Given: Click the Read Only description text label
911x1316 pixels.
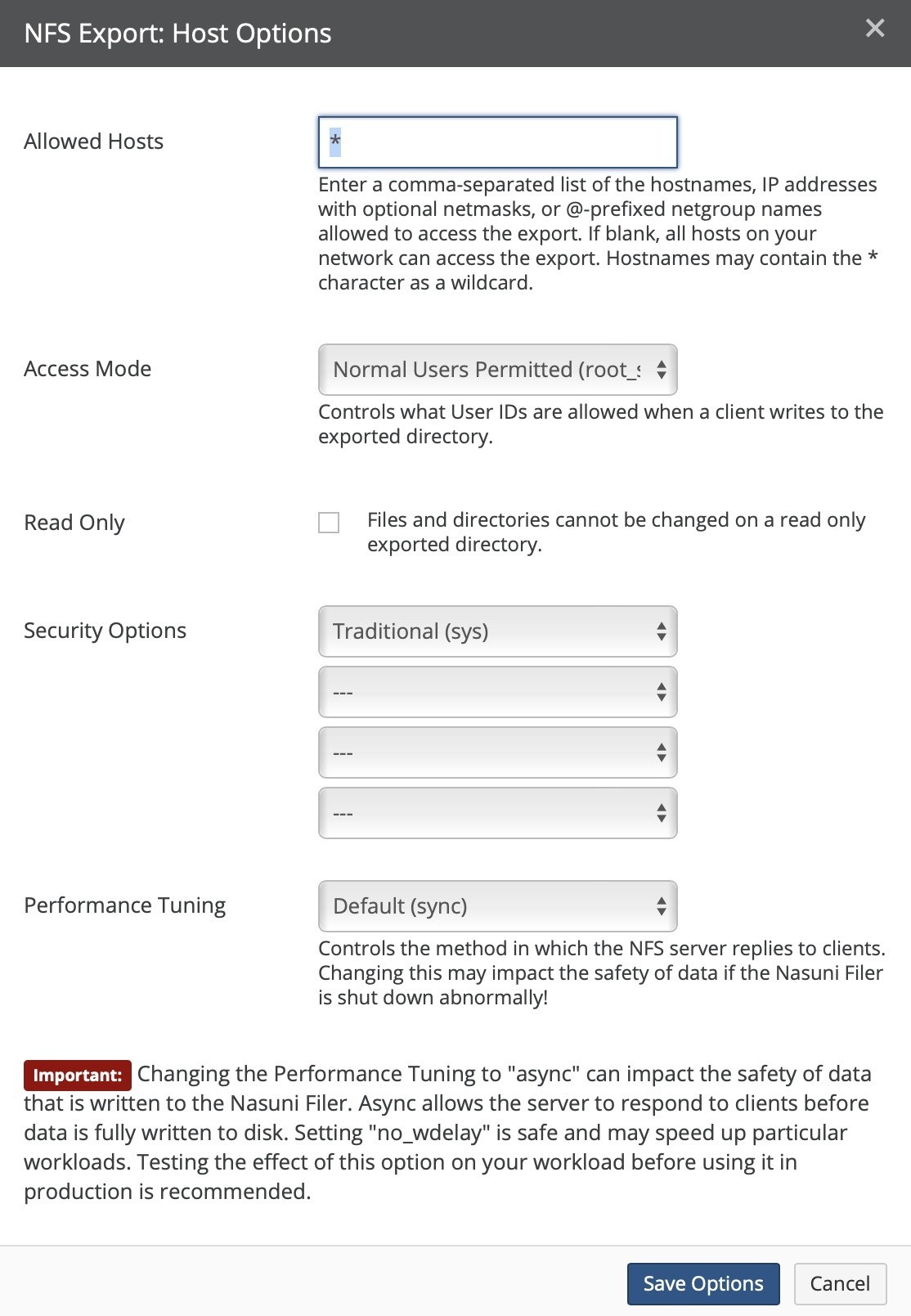Looking at the screenshot, I should tap(616, 532).
